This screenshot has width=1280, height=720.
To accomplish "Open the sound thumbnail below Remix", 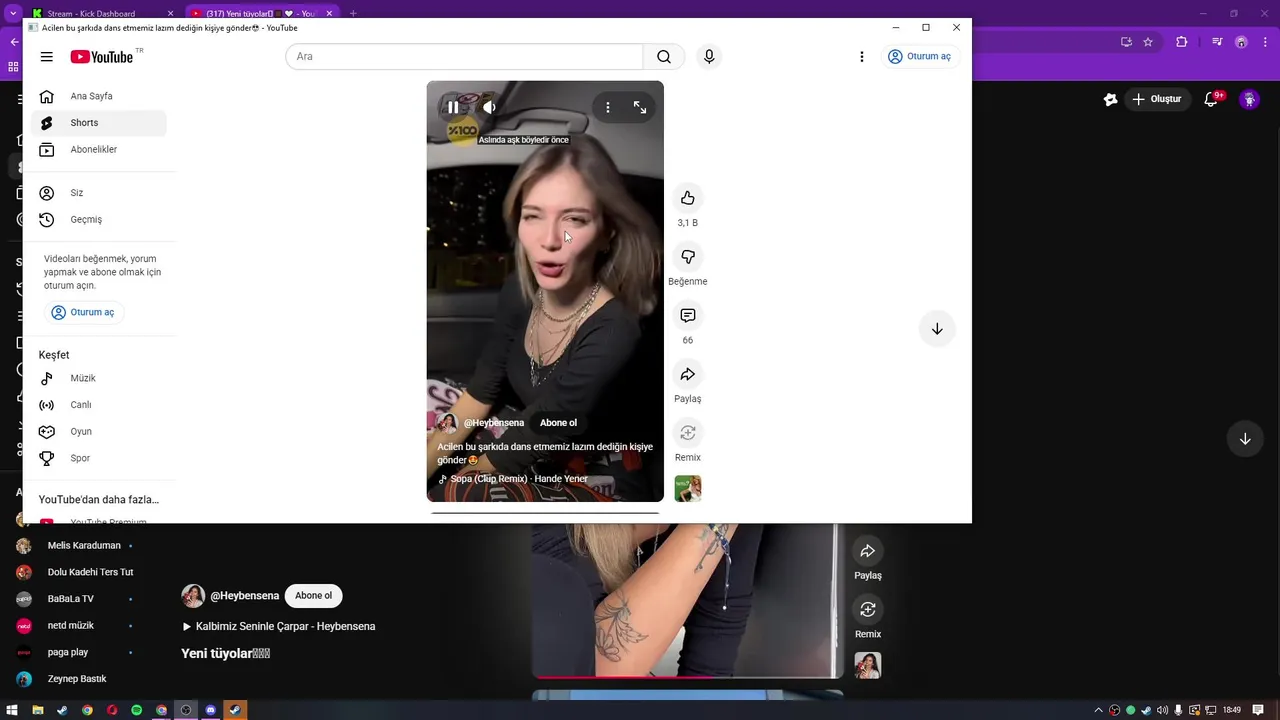I will pos(688,488).
